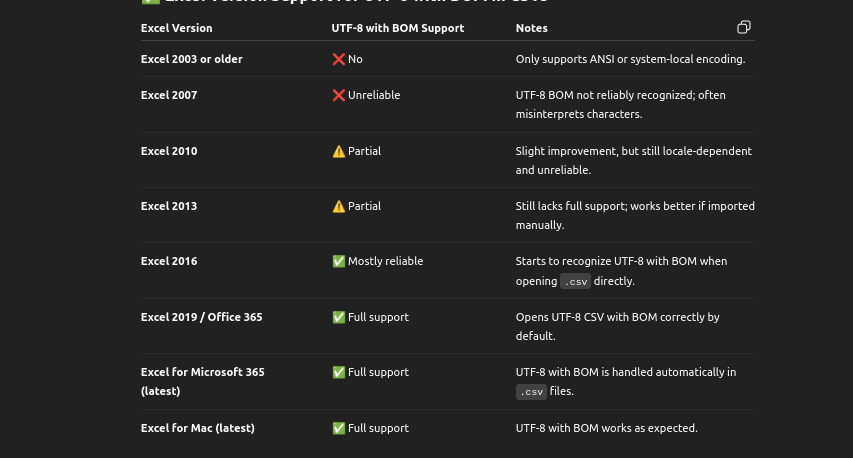The height and width of the screenshot is (458, 853).
Task: Click the green check in Microsoft 365 row
Action: [x=338, y=372]
